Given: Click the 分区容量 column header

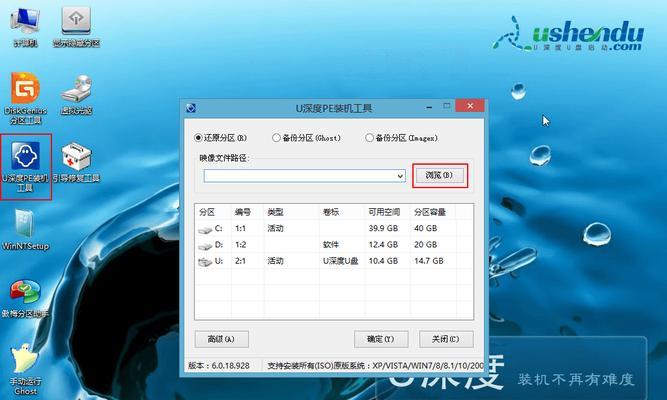Looking at the screenshot, I should 430,212.
